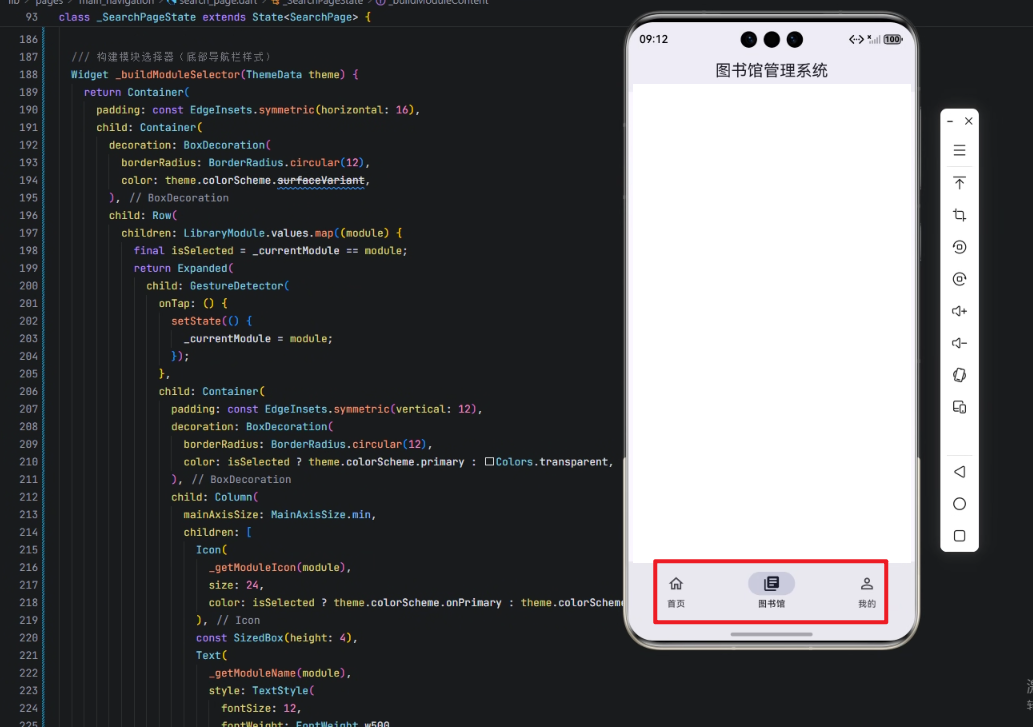Click the multi-device screen icon in emulator toolbar
1033x727 pixels.
[x=959, y=407]
